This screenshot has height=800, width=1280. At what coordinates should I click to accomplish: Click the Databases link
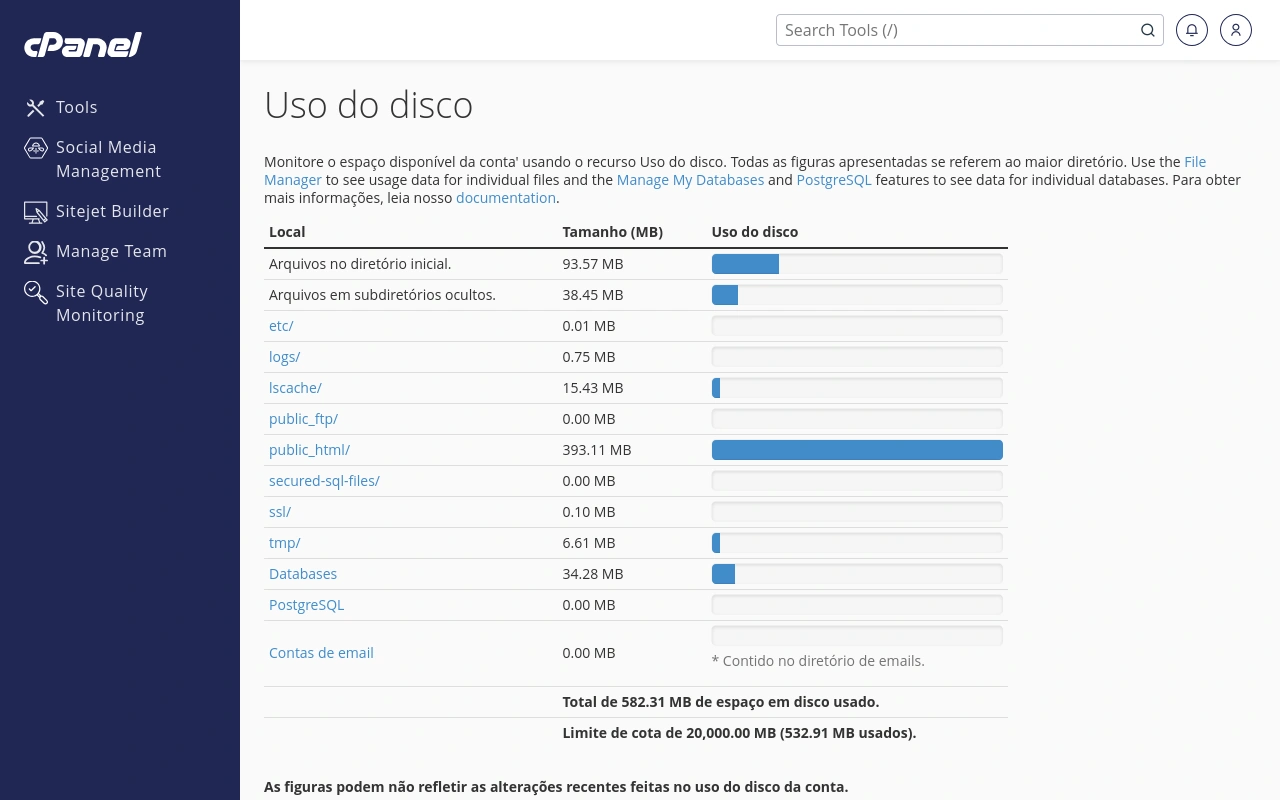303,573
